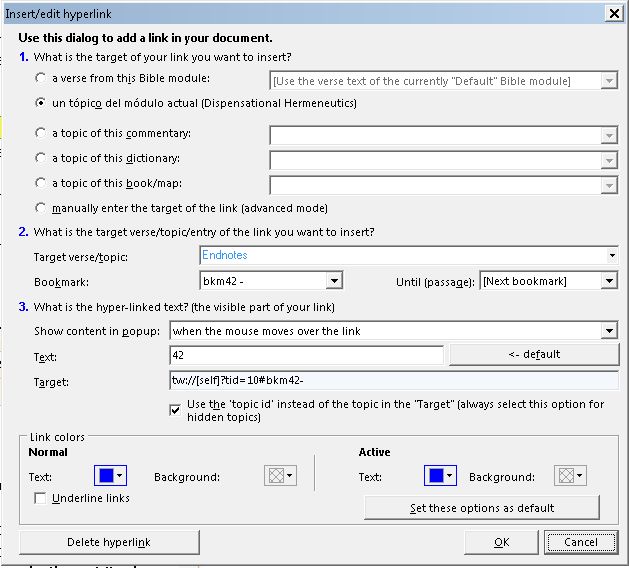Confirm with the OK button
Viewport: 629px width, 568px height.
[501, 542]
